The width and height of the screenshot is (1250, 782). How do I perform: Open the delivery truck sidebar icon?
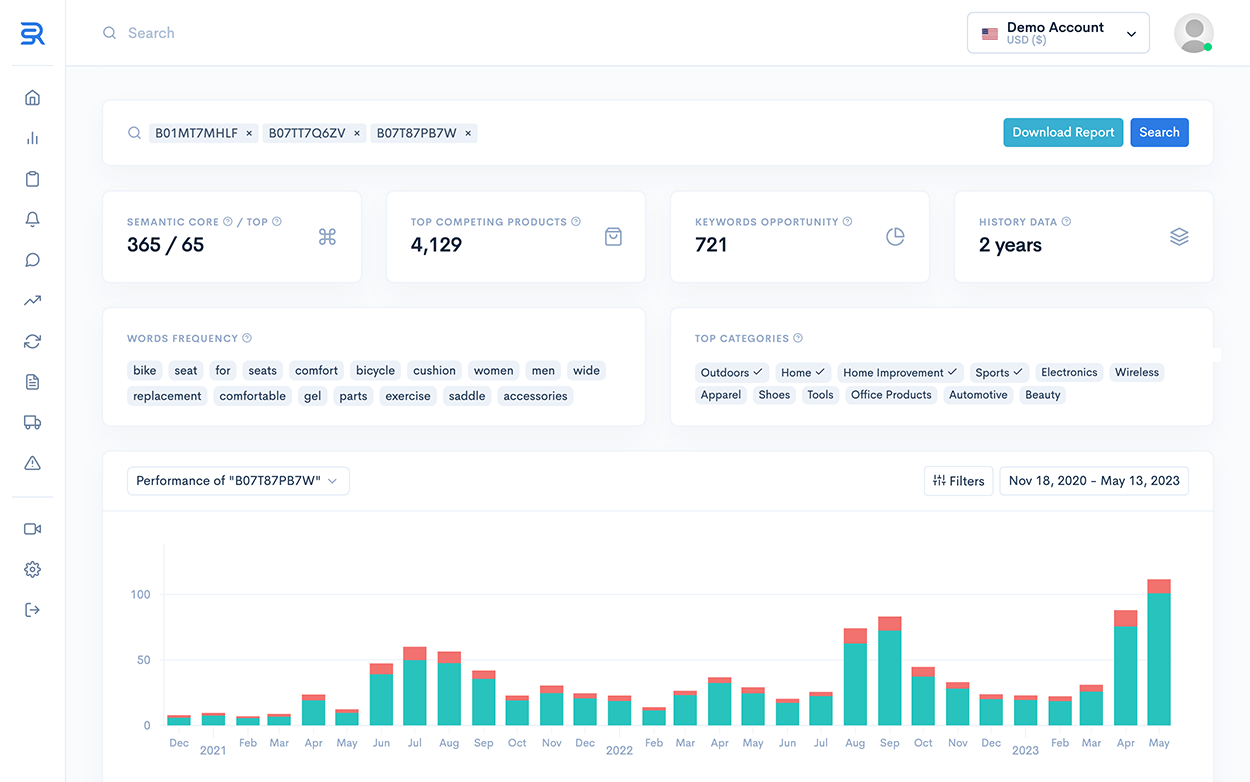[x=32, y=422]
